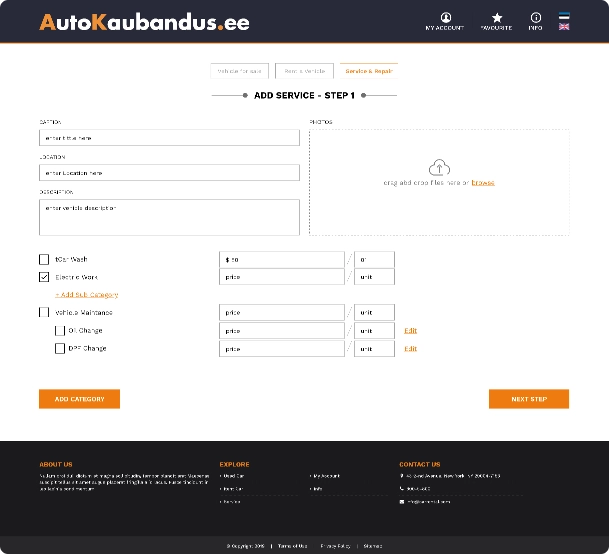This screenshot has height=554, width=609.
Task: Click the DPF Change unit field
Action: coord(374,348)
